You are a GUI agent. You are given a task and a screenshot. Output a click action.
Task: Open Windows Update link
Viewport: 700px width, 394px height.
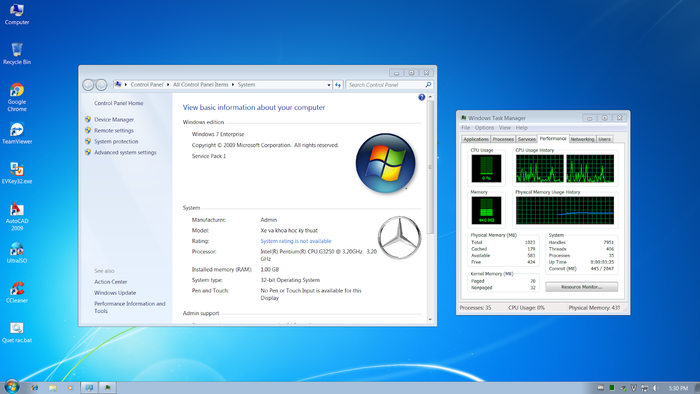[x=115, y=293]
